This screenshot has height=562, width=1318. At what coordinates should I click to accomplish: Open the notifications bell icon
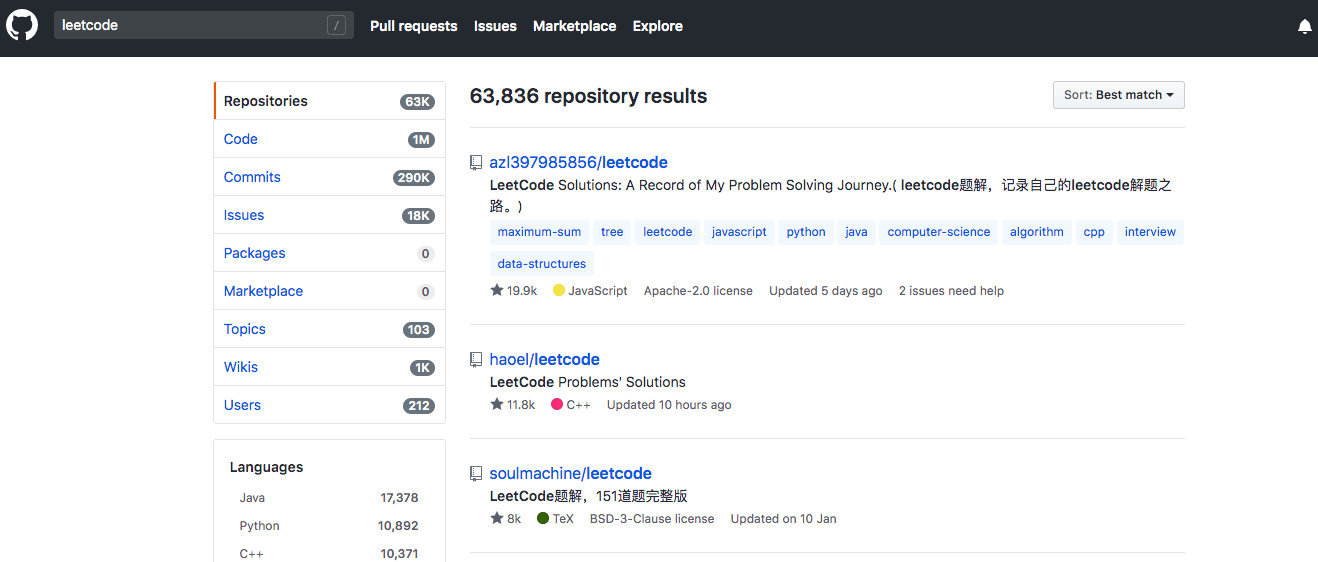click(x=1304, y=26)
